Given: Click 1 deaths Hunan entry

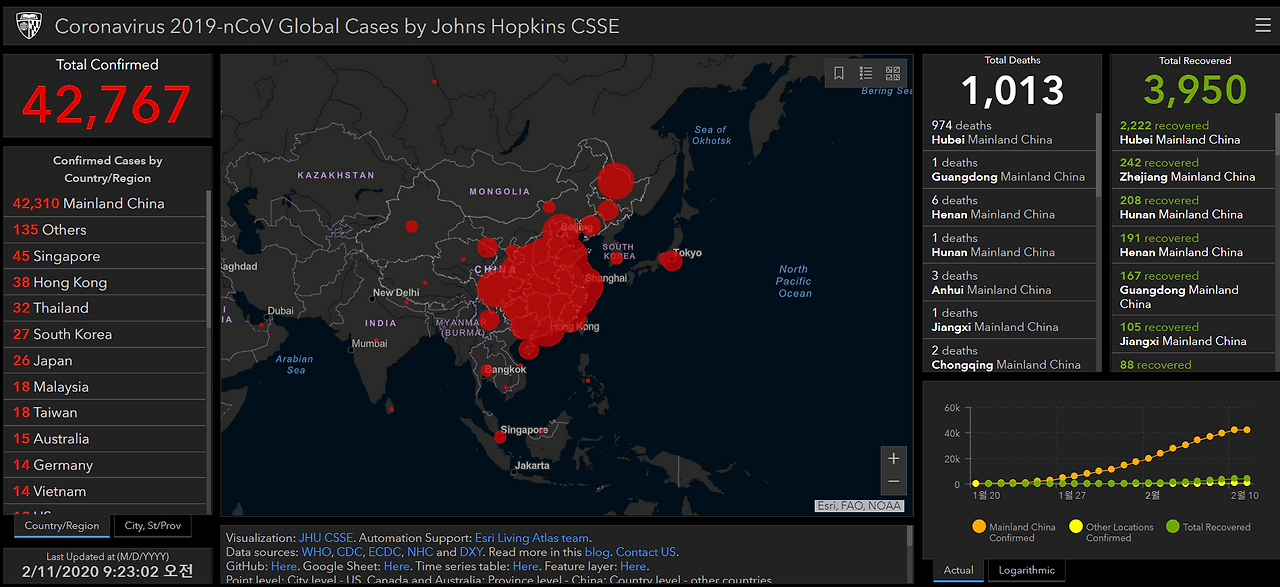Looking at the screenshot, I should coord(1009,245).
